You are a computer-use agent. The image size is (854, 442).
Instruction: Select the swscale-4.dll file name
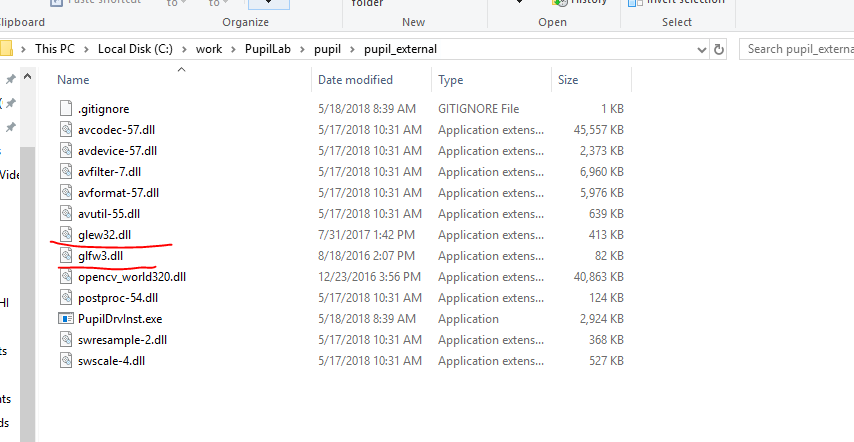112,360
